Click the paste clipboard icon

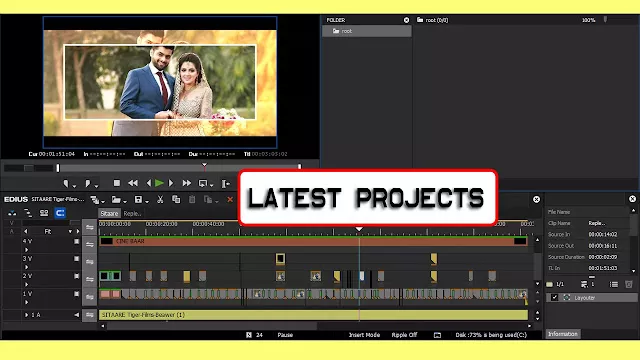tap(192, 199)
